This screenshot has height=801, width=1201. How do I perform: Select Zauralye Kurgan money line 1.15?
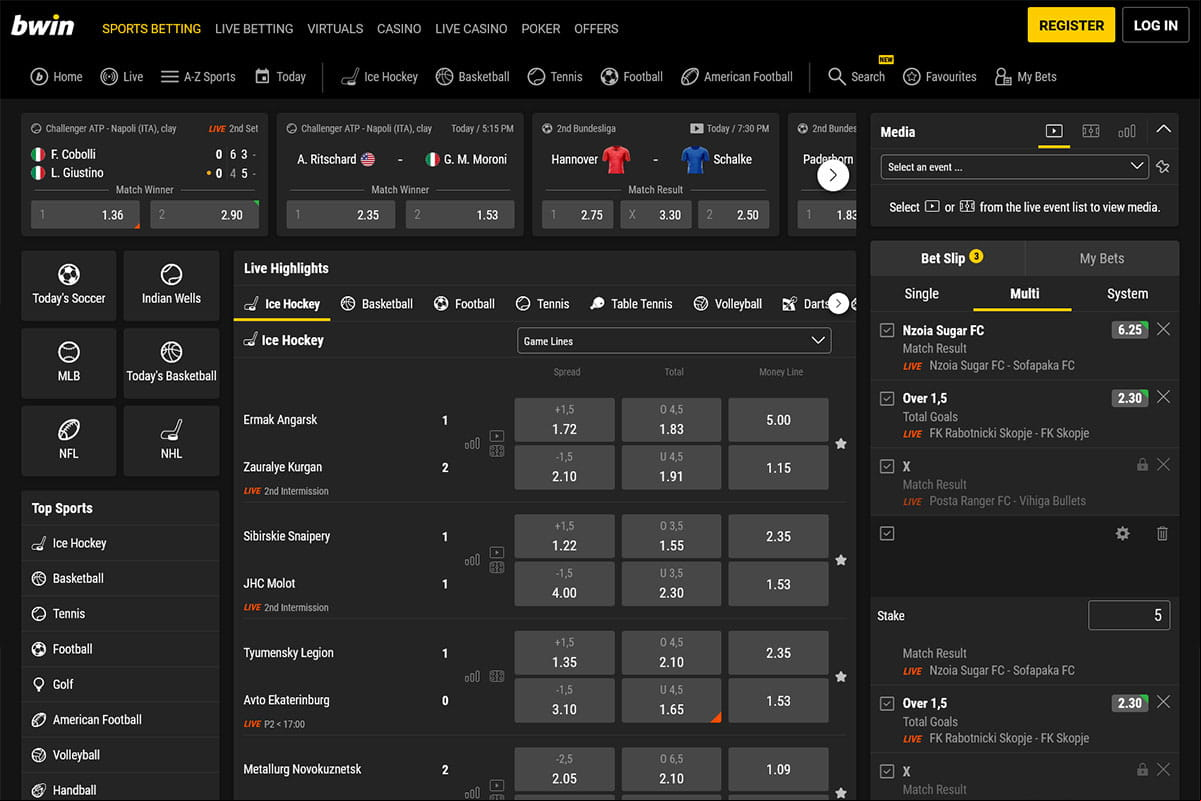point(778,468)
